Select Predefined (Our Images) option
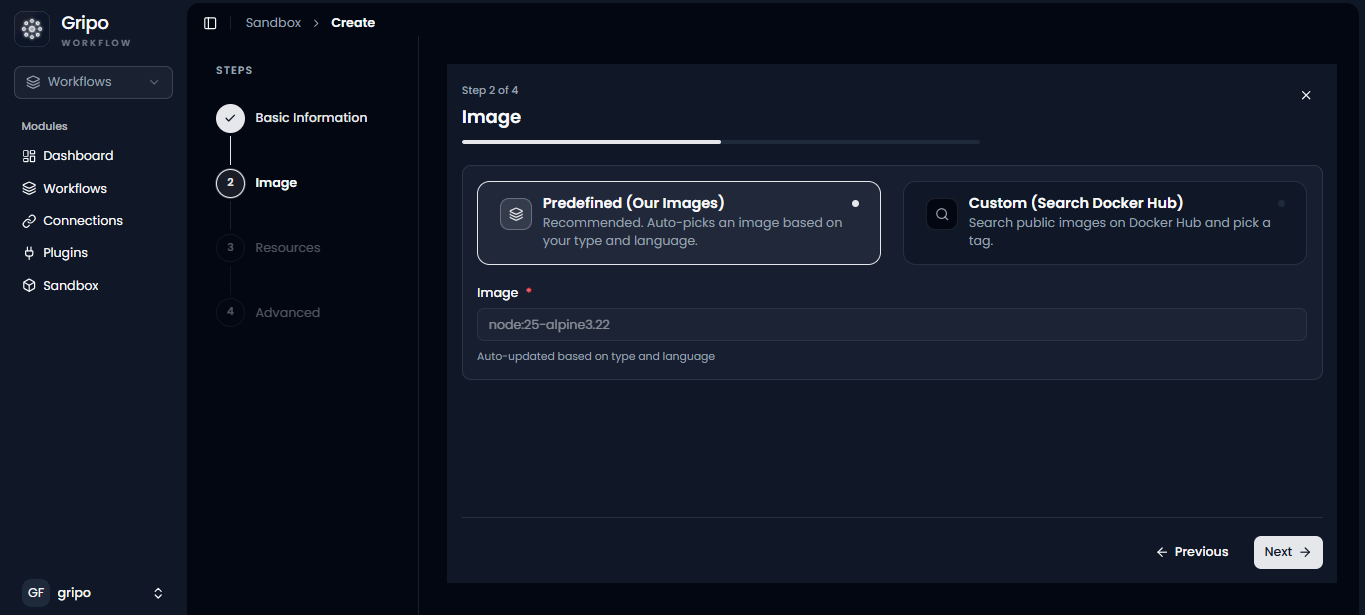 (x=679, y=223)
